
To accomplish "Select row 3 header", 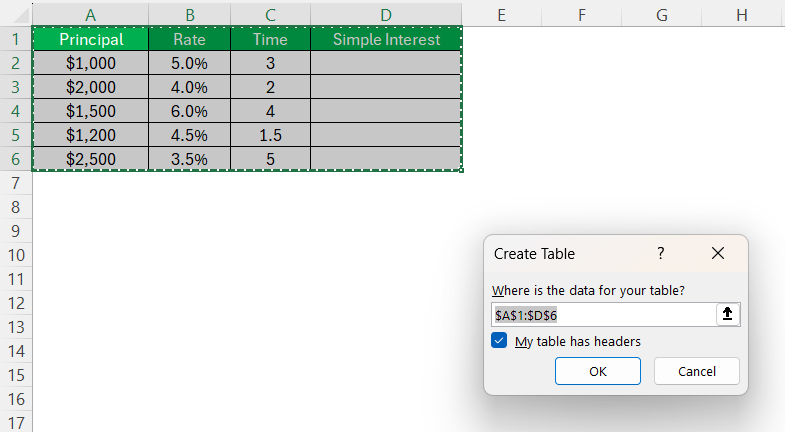I will click(x=16, y=87).
